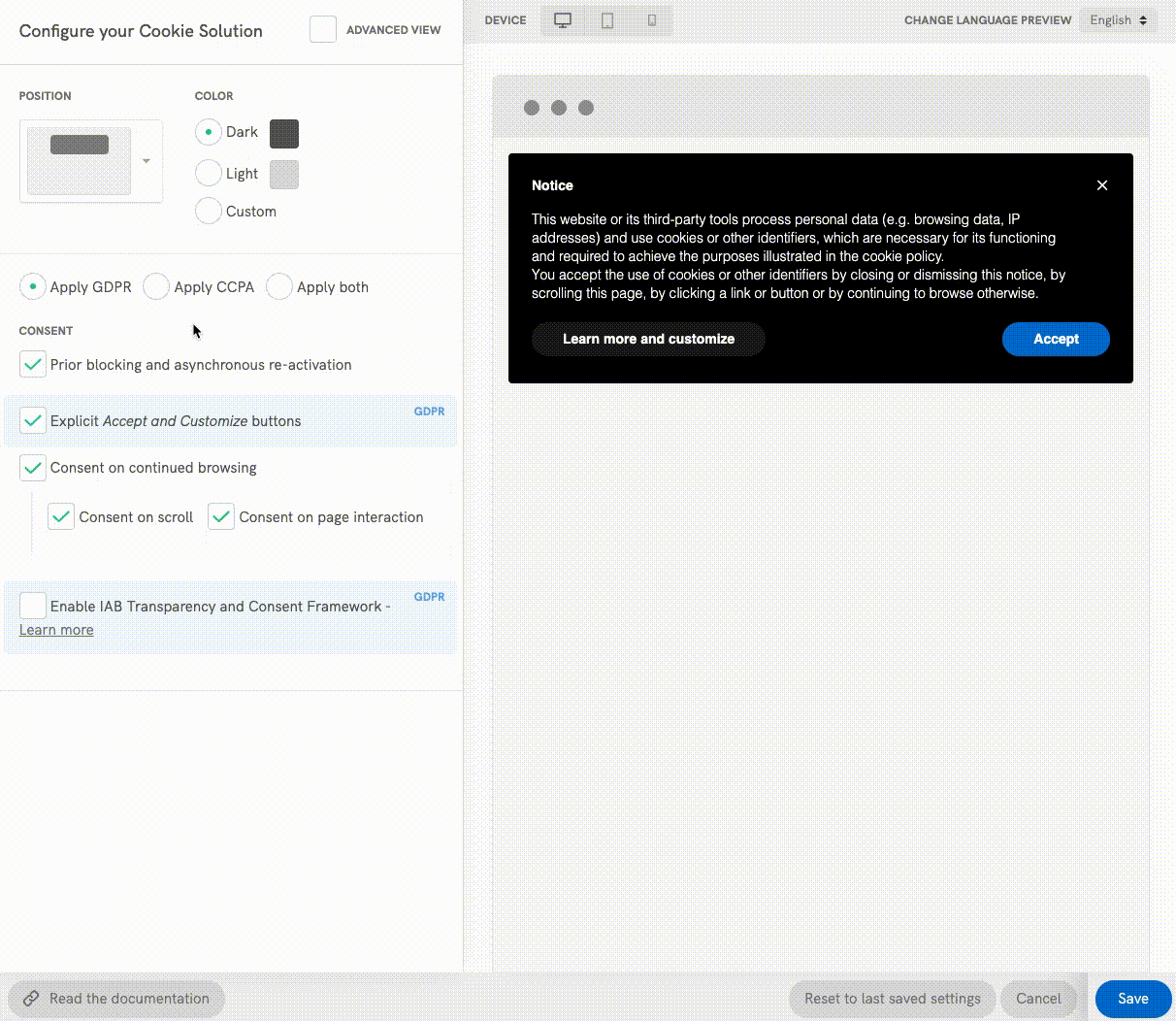Disable Consent on scroll option
This screenshot has height=1021, width=1176.
pyautogui.click(x=61, y=517)
